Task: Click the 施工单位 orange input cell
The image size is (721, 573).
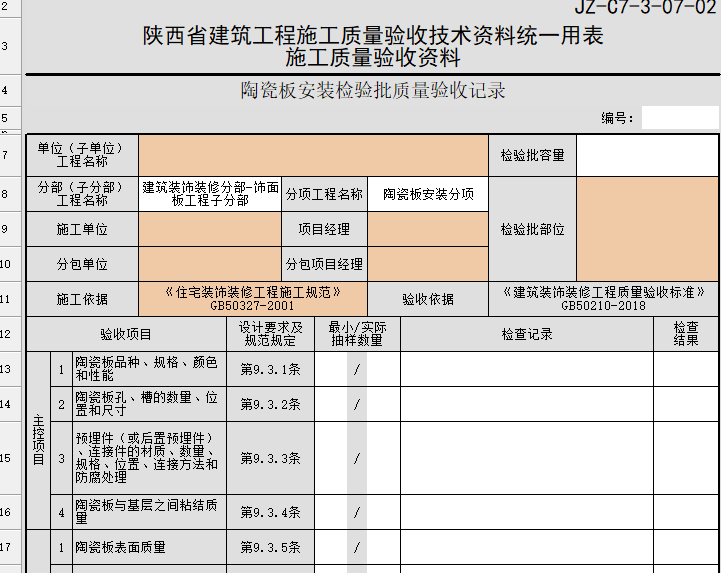Action: point(209,229)
